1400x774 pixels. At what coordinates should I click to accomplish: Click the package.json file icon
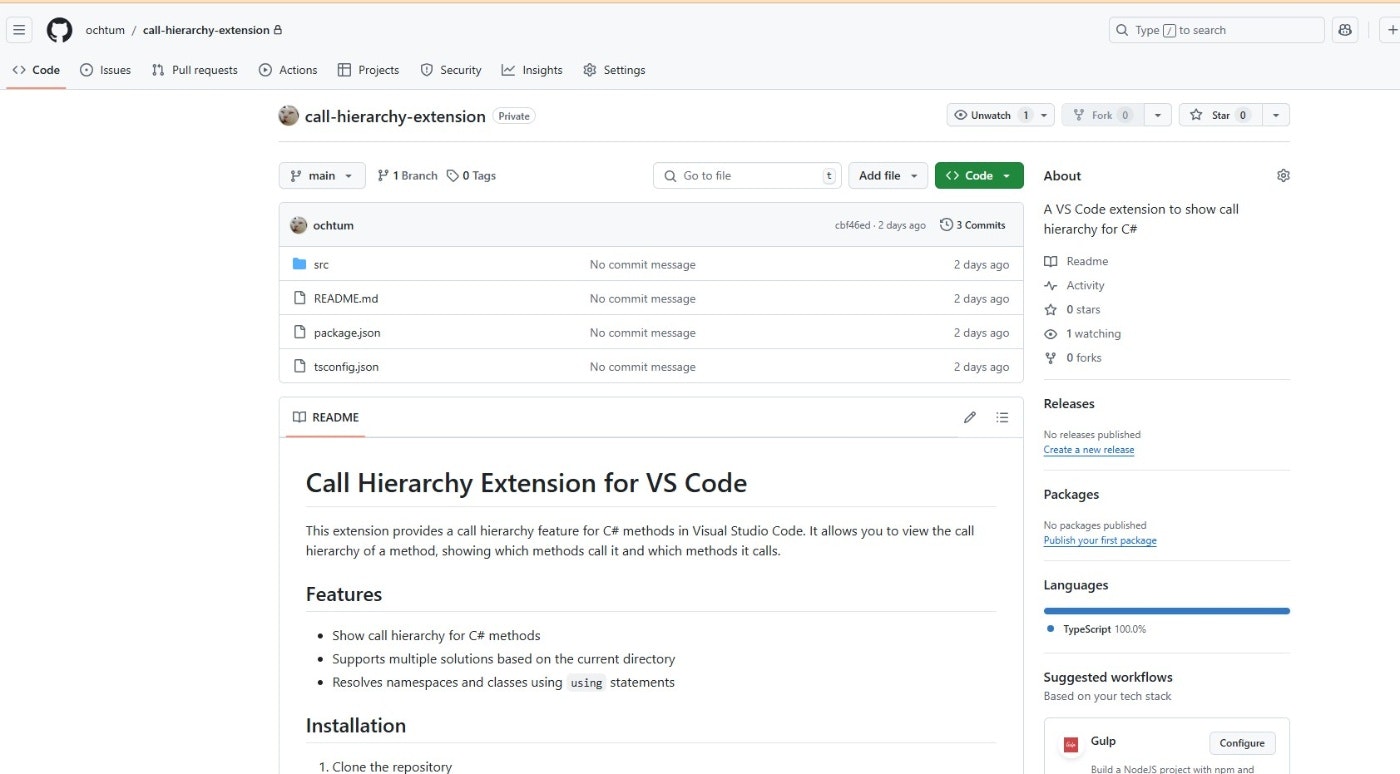[299, 332]
